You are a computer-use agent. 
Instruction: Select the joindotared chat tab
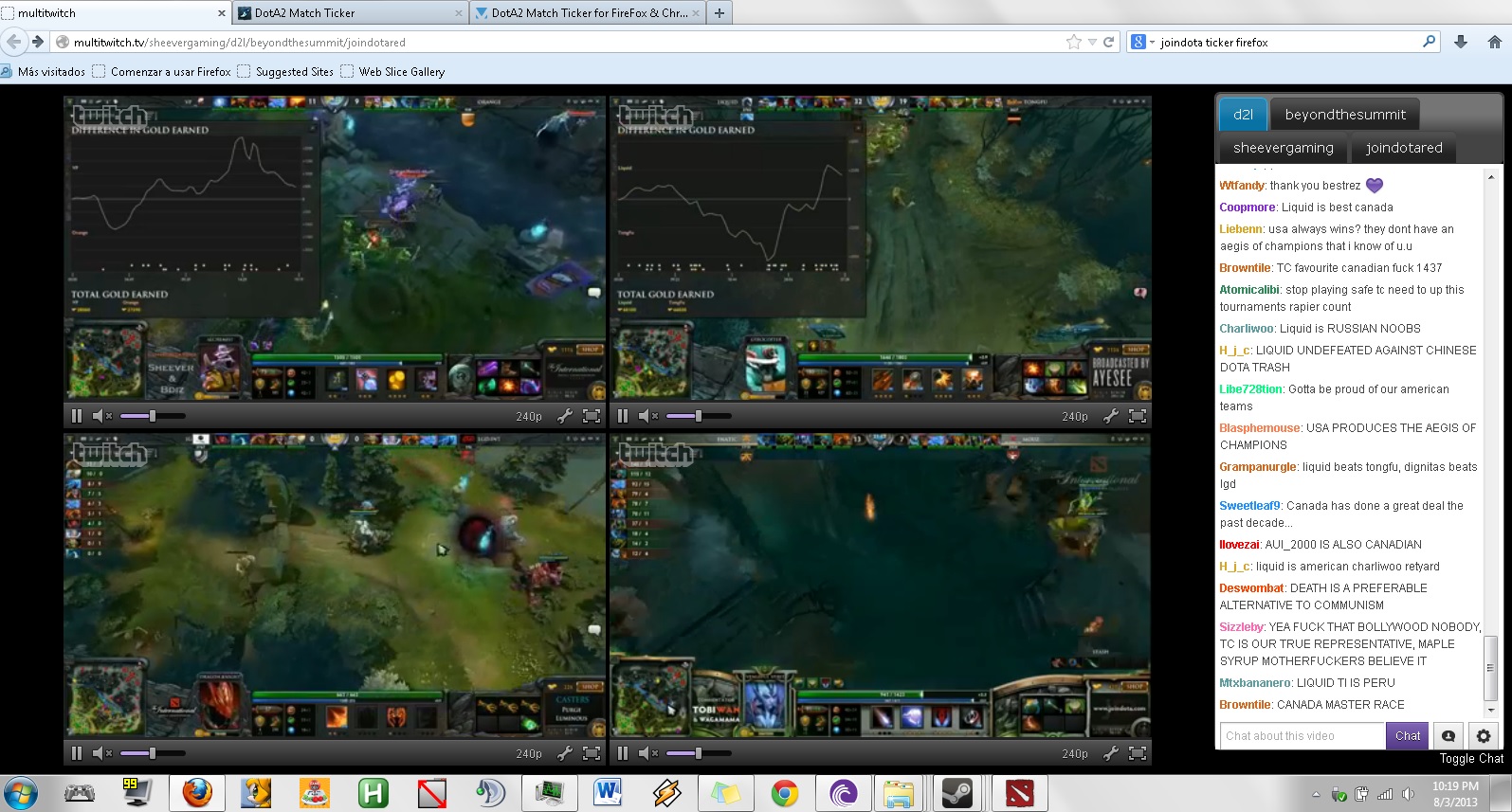[1403, 148]
